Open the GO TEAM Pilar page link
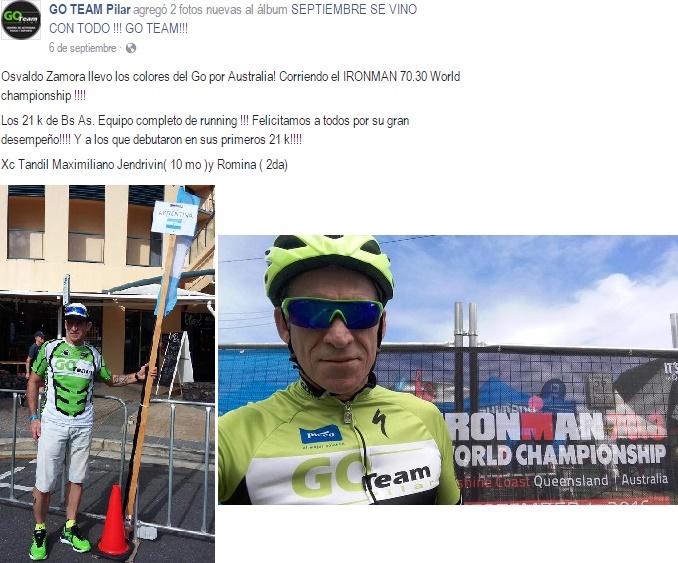The image size is (678, 563). [x=90, y=9]
